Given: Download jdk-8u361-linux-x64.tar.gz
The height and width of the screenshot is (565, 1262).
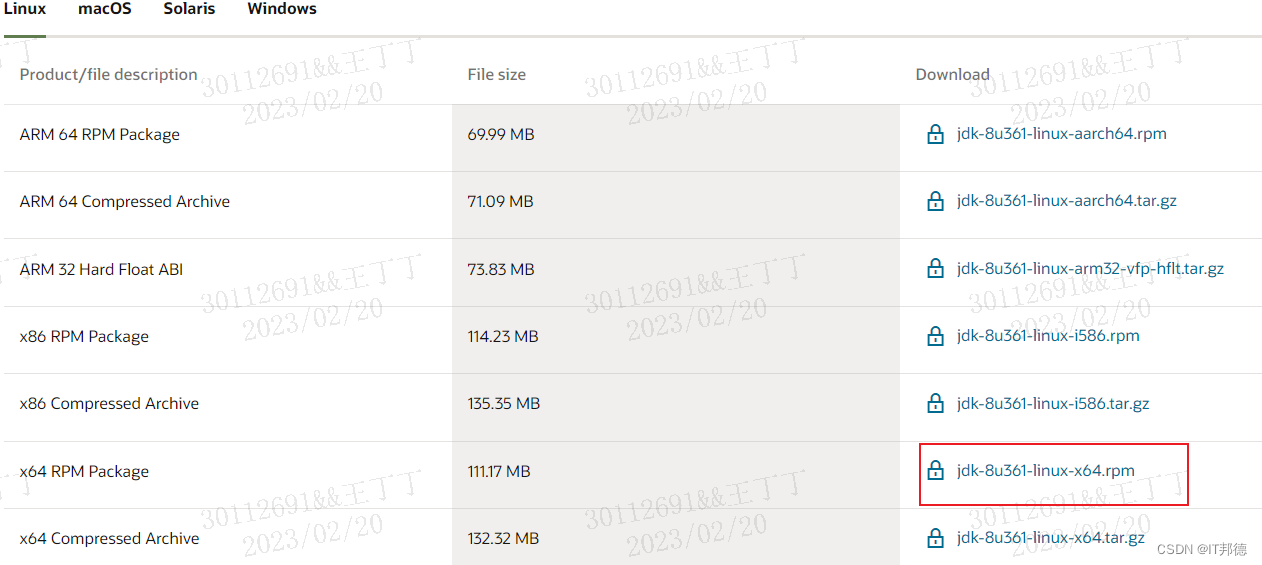Looking at the screenshot, I should (x=1050, y=538).
